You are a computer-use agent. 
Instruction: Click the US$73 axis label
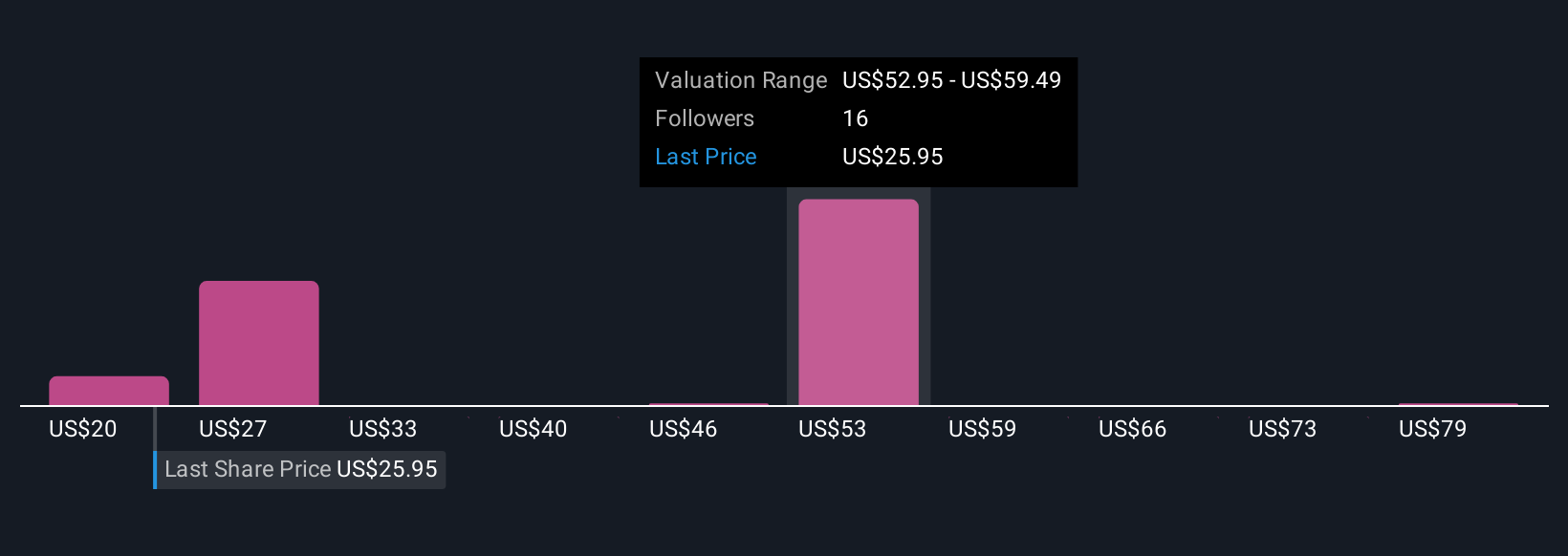coord(1283,429)
